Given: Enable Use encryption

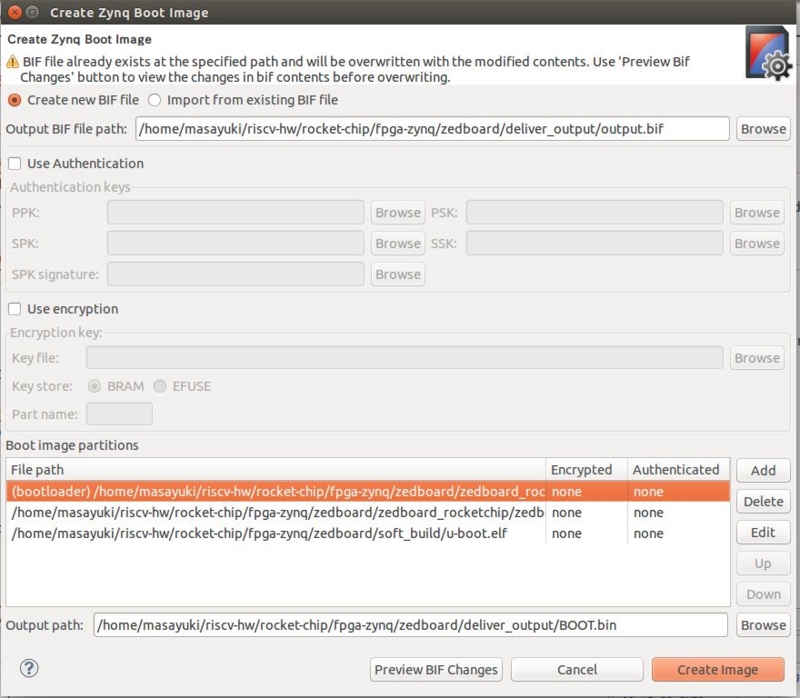Looking at the screenshot, I should click(14, 308).
